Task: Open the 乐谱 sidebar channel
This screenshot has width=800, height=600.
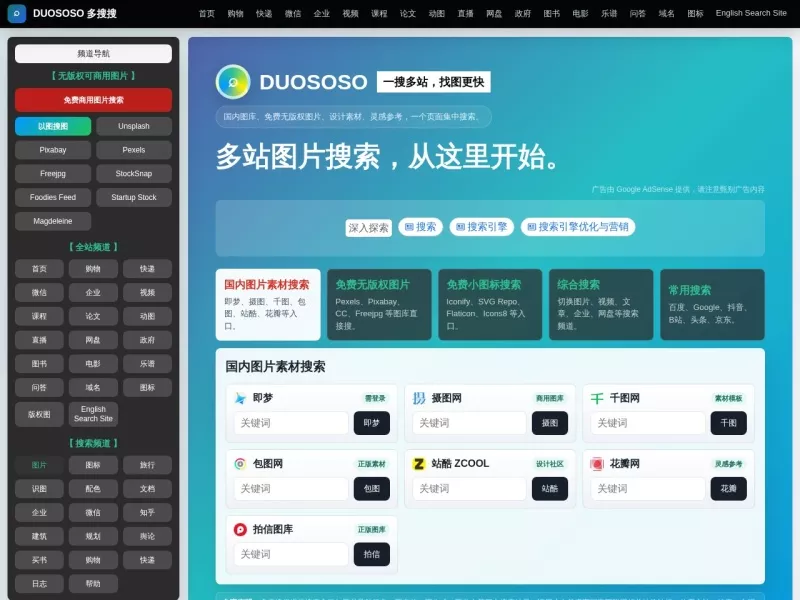Action: click(147, 364)
